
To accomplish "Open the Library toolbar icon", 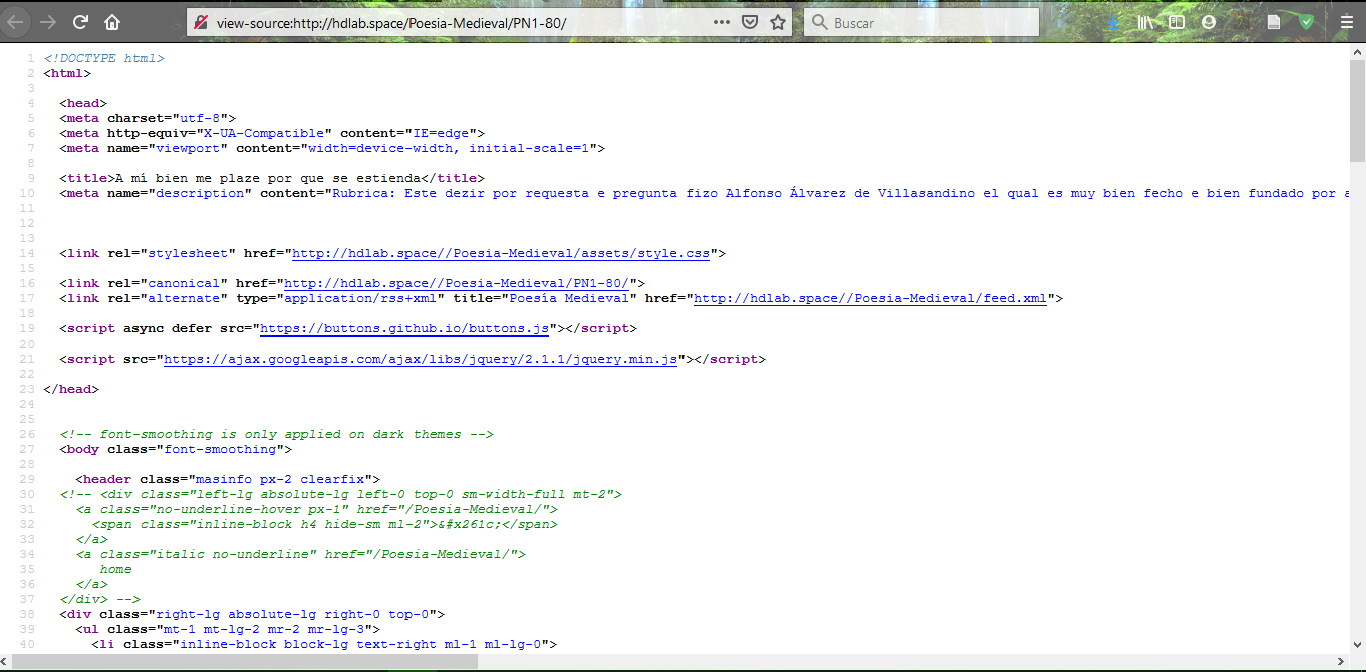I will coord(1145,22).
